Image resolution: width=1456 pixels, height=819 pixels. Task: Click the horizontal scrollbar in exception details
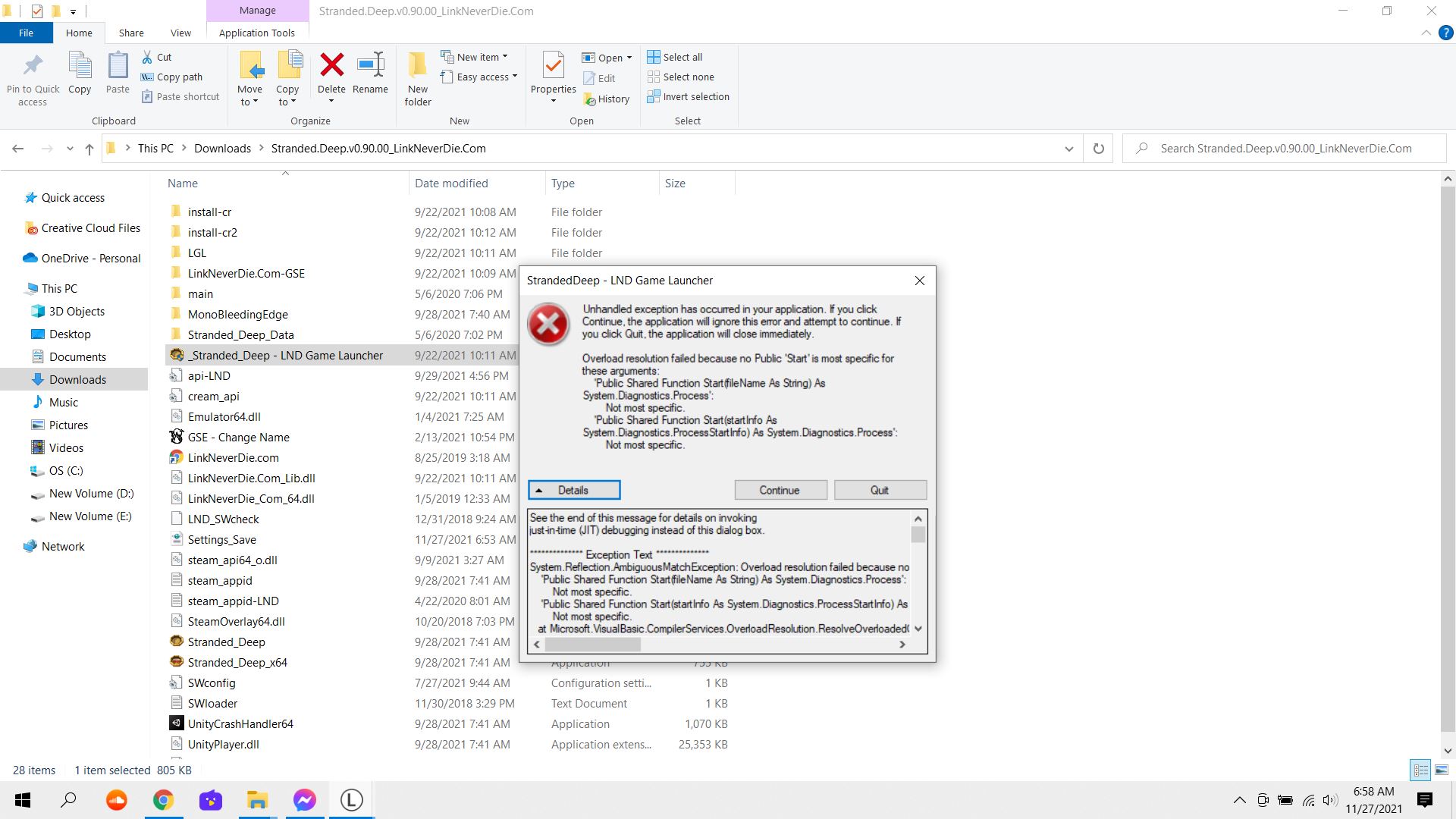[x=592, y=645]
